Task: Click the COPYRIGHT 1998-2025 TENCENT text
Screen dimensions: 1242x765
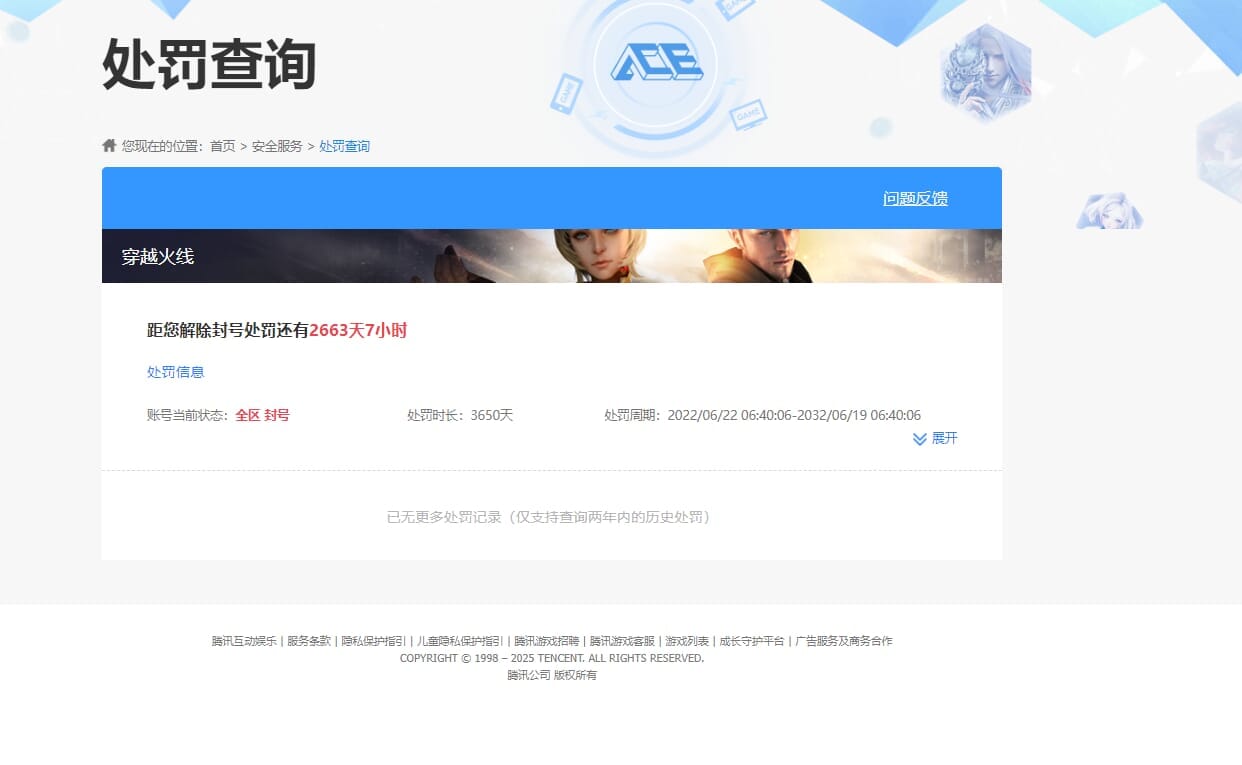Action: point(552,658)
